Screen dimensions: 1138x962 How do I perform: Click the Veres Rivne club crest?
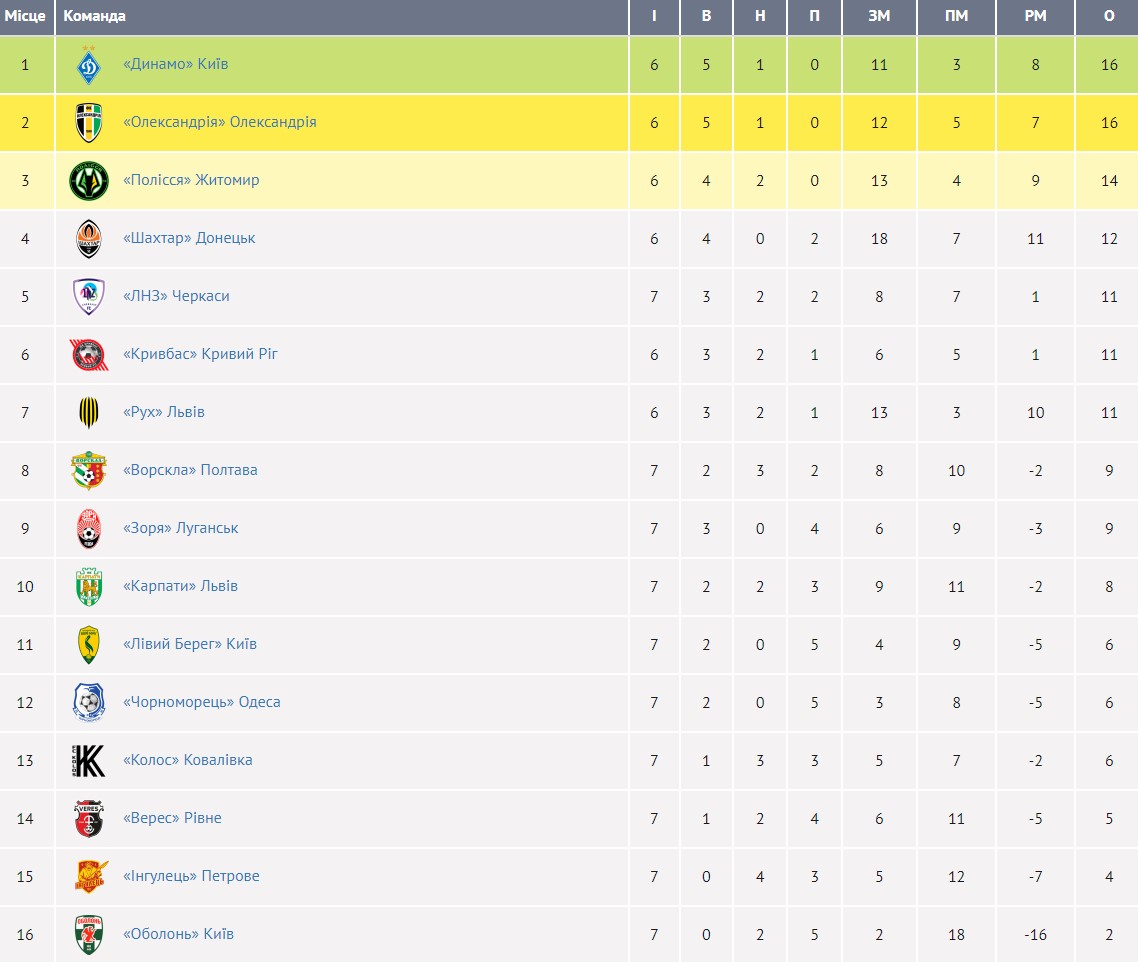pos(89,818)
